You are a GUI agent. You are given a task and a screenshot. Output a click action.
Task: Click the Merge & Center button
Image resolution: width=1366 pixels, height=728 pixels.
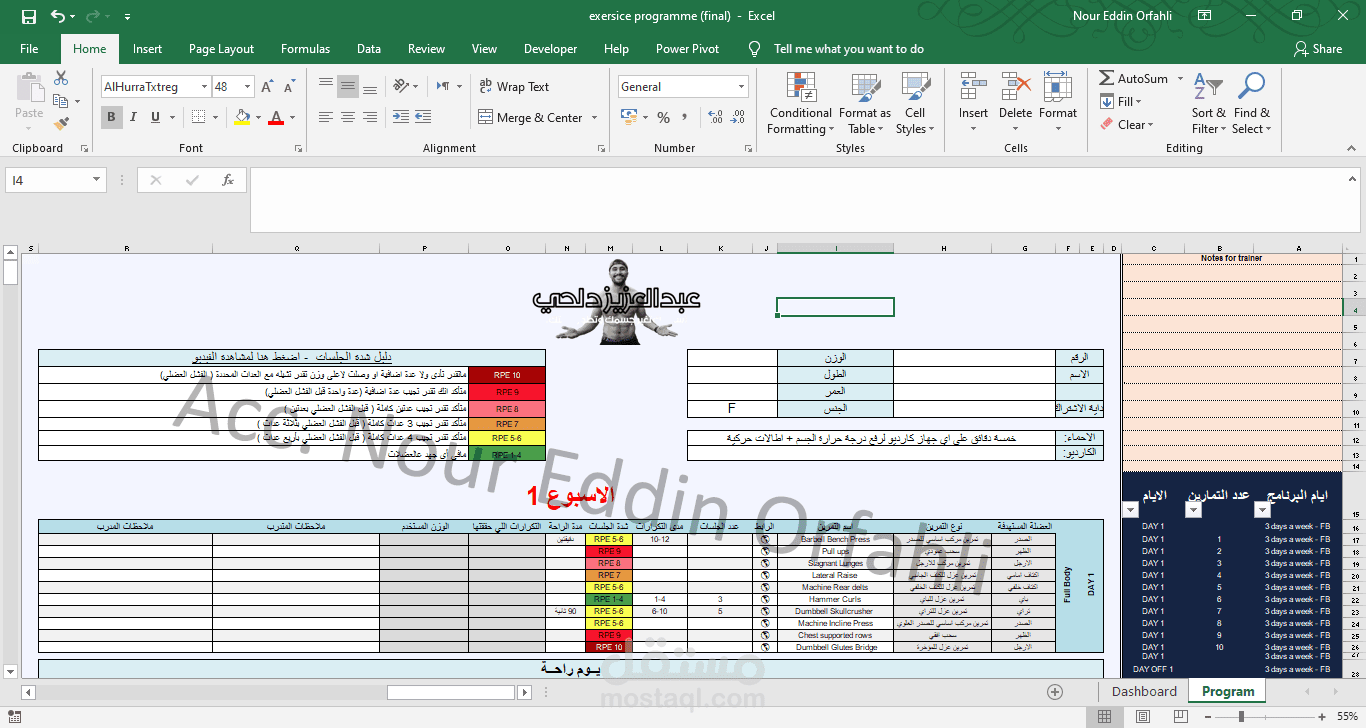click(531, 118)
